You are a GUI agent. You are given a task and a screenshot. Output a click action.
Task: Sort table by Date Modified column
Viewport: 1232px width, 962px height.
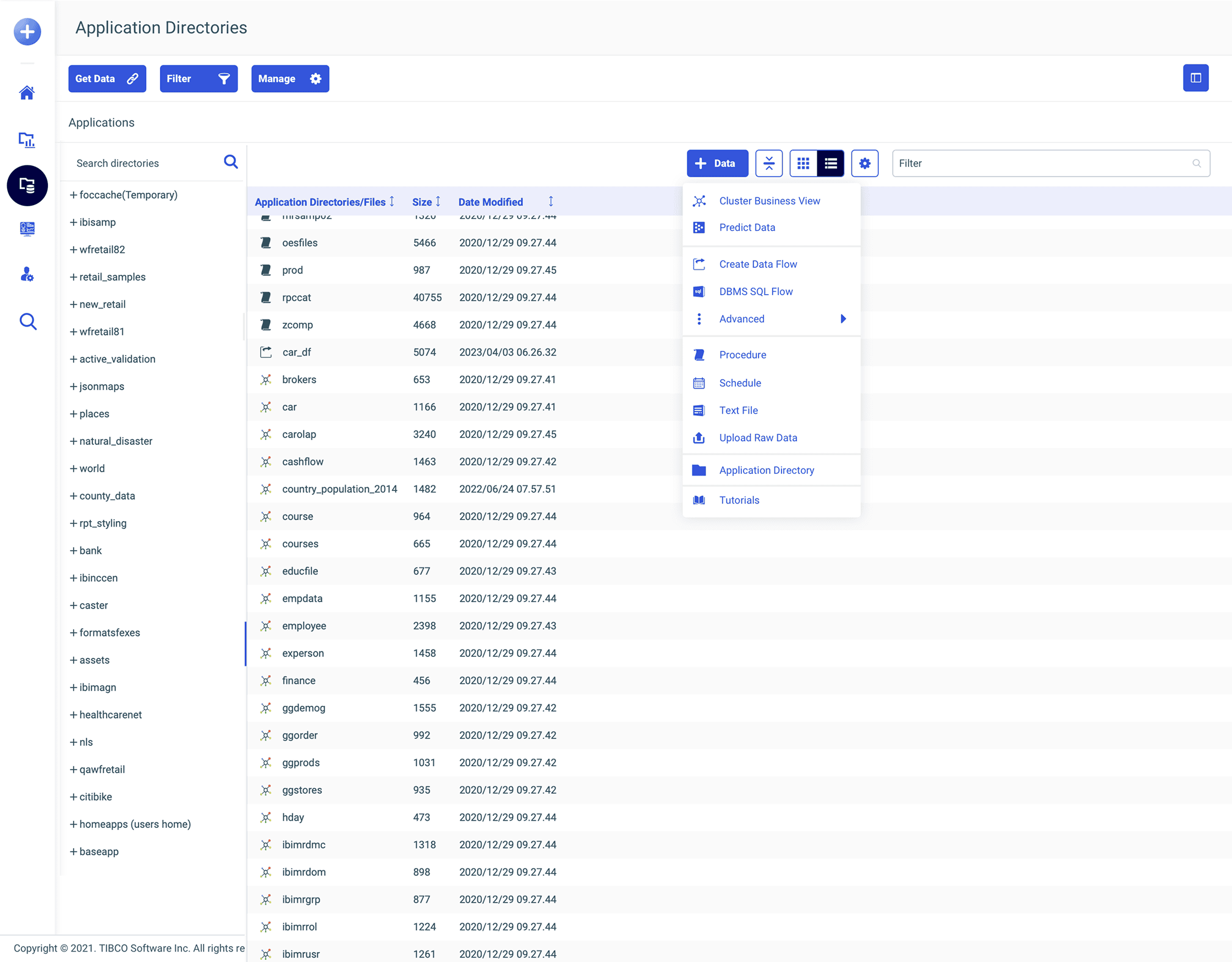coord(490,202)
